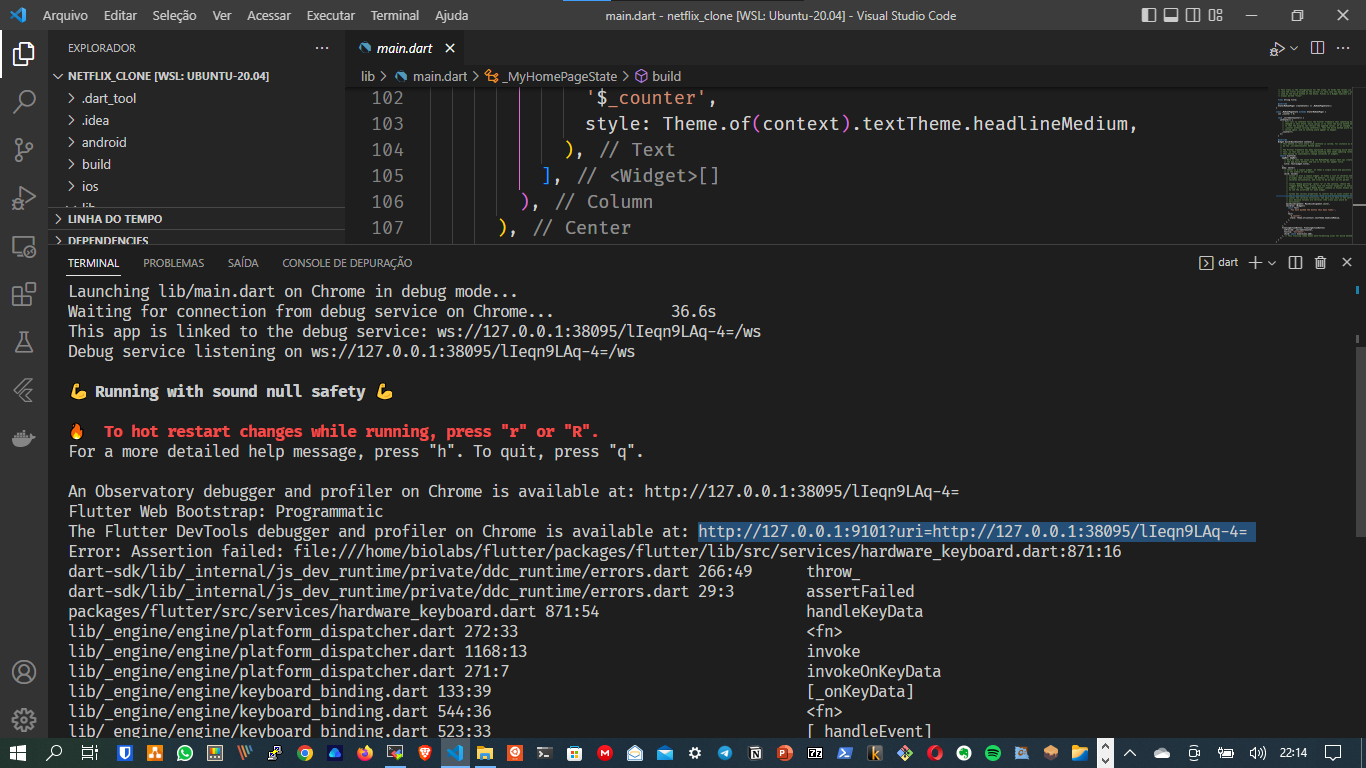
Task: Open the Arquivo menu
Action: click(65, 16)
